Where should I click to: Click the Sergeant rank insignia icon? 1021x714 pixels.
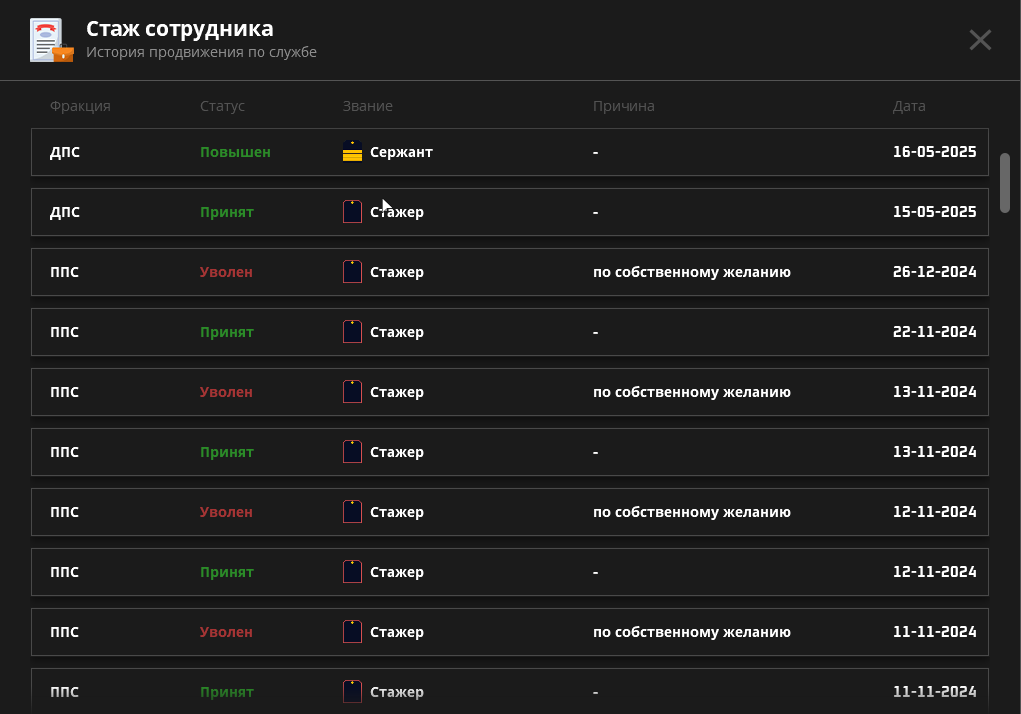[352, 152]
